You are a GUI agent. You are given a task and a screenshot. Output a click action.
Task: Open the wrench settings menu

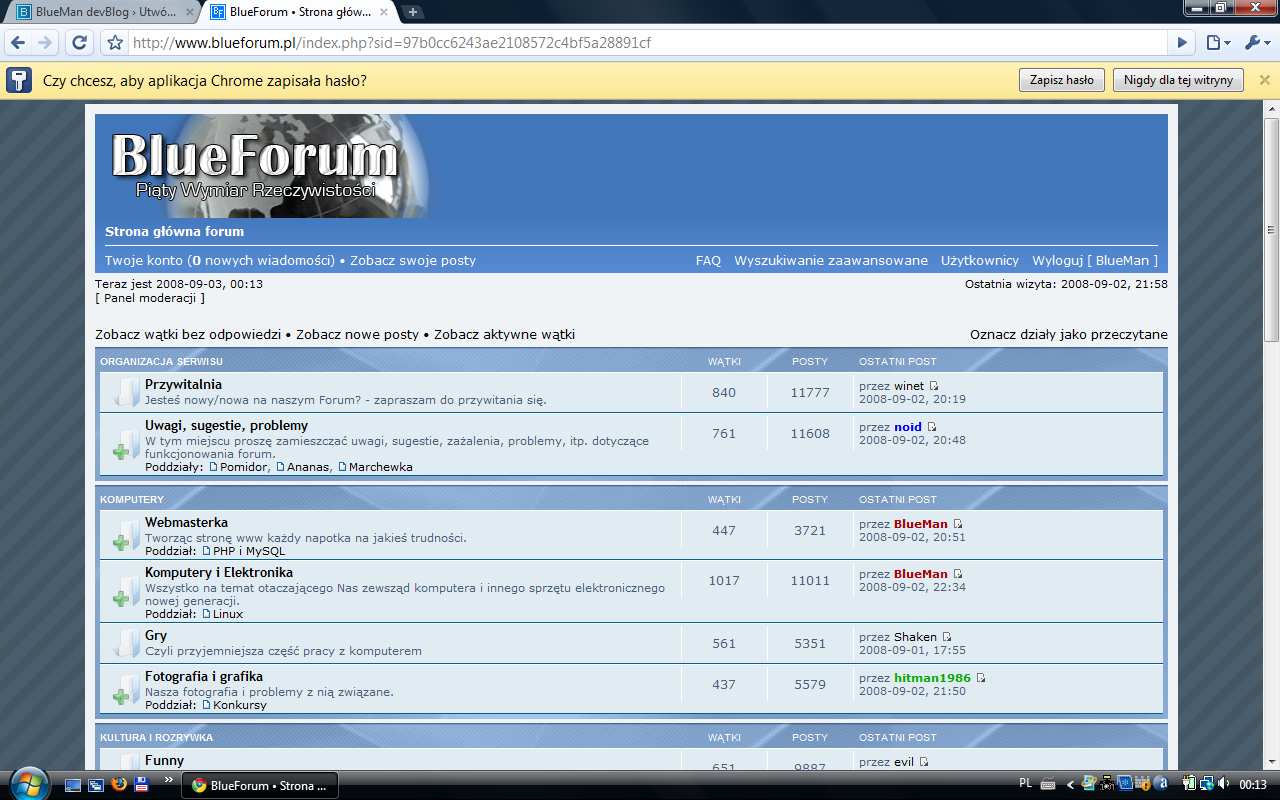tap(1256, 43)
